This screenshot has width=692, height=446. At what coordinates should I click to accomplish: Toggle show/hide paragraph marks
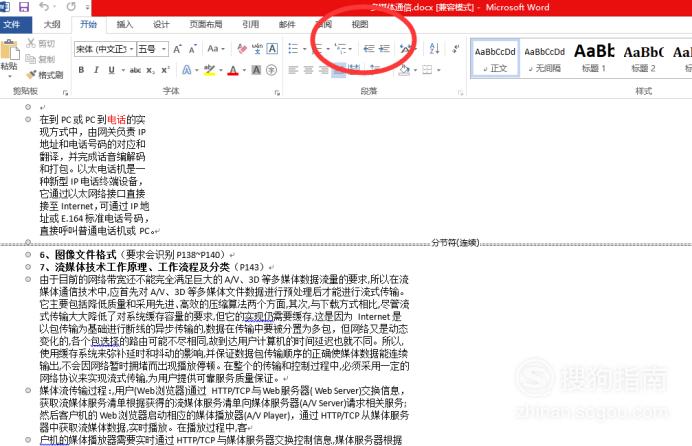coord(455,49)
